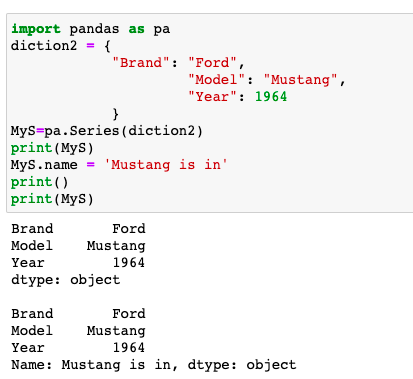Click the green number 1964 in the code
Screen dimensions: 413x379
(x=271, y=97)
